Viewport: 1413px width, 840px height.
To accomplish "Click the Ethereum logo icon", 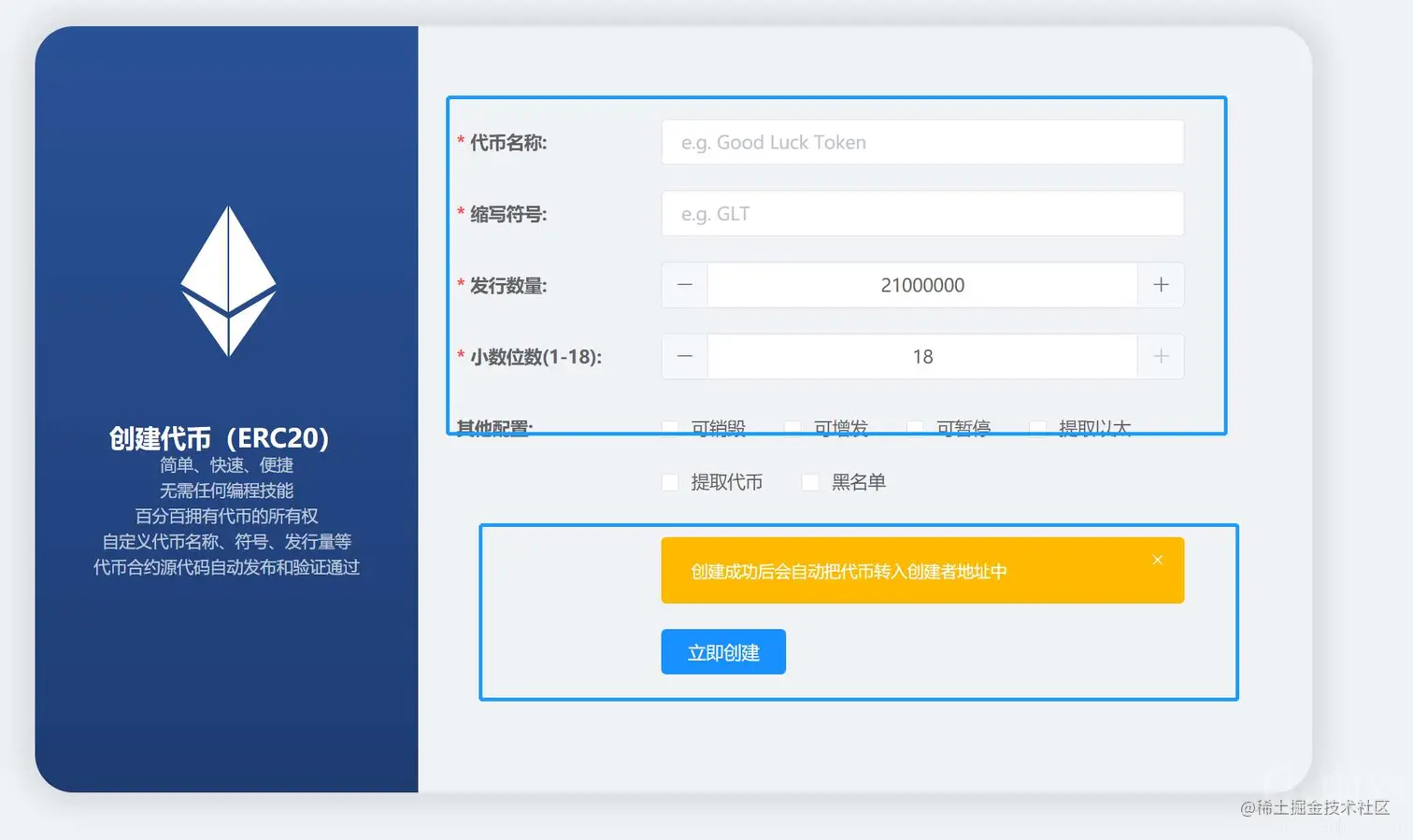I will coord(228,280).
